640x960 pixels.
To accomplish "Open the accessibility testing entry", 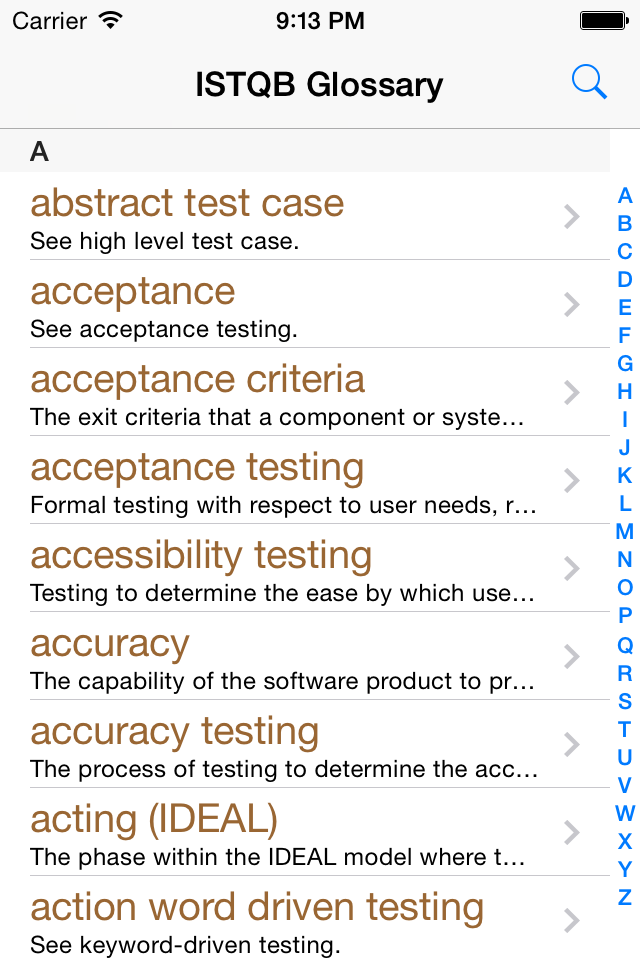I will coord(305,568).
